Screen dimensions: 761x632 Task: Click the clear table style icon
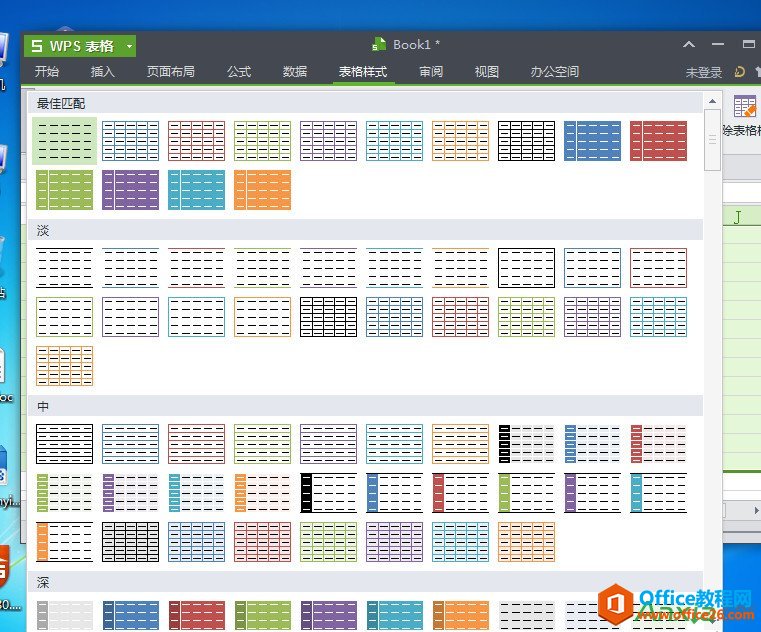click(x=744, y=106)
